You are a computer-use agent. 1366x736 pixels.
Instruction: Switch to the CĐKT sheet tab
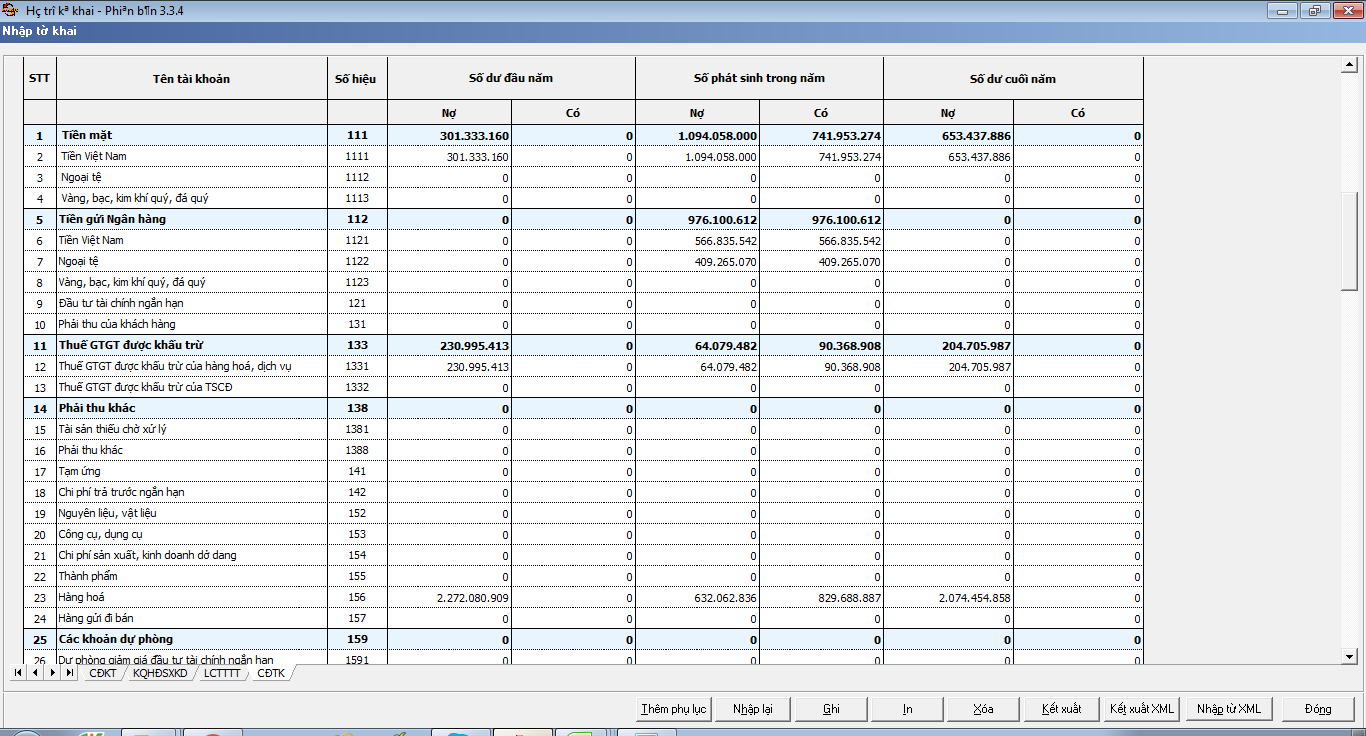(x=102, y=673)
